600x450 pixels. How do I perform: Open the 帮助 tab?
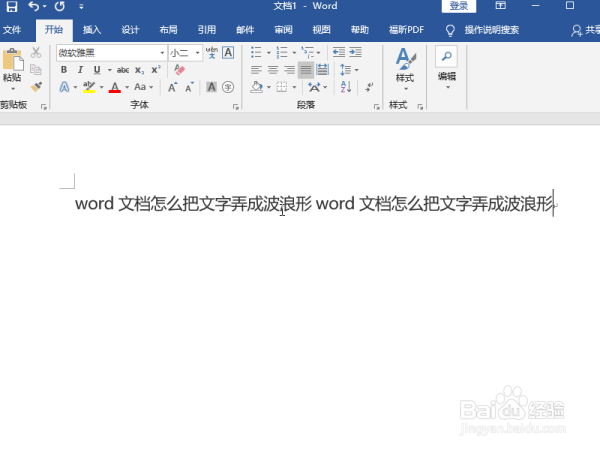pos(360,30)
